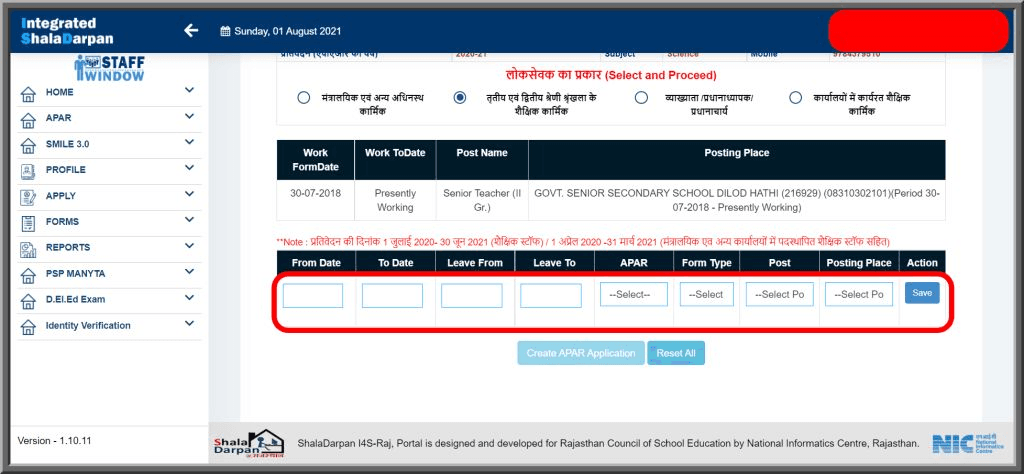Click the Reset All button
Viewport: 1024px width, 474px height.
676,353
